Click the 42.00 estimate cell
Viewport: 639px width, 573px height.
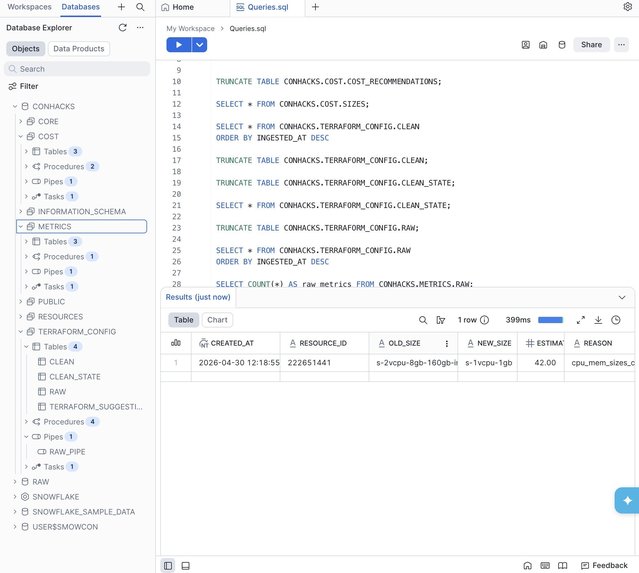pyautogui.click(x=541, y=363)
